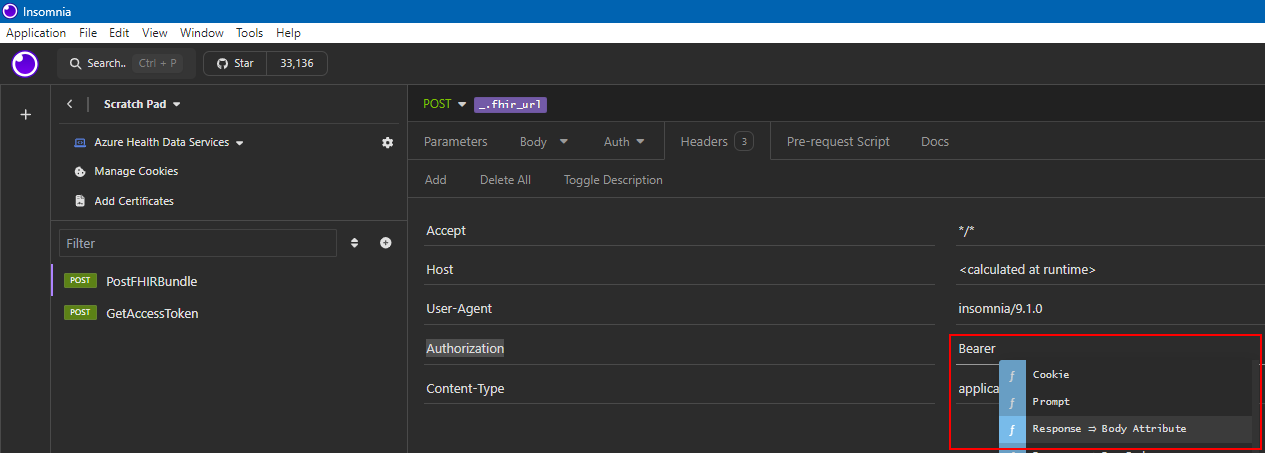Click the User-Agent header name field

coord(680,308)
